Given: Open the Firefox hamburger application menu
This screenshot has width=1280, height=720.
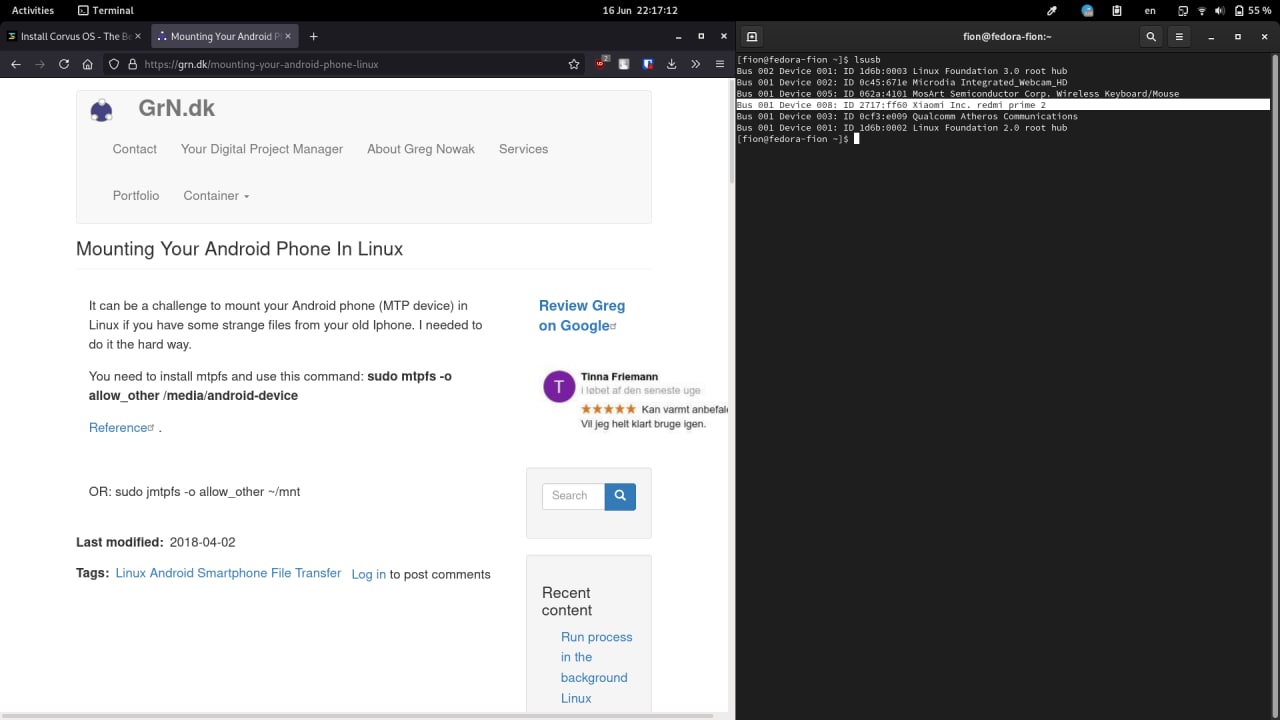Looking at the screenshot, I should (720, 64).
